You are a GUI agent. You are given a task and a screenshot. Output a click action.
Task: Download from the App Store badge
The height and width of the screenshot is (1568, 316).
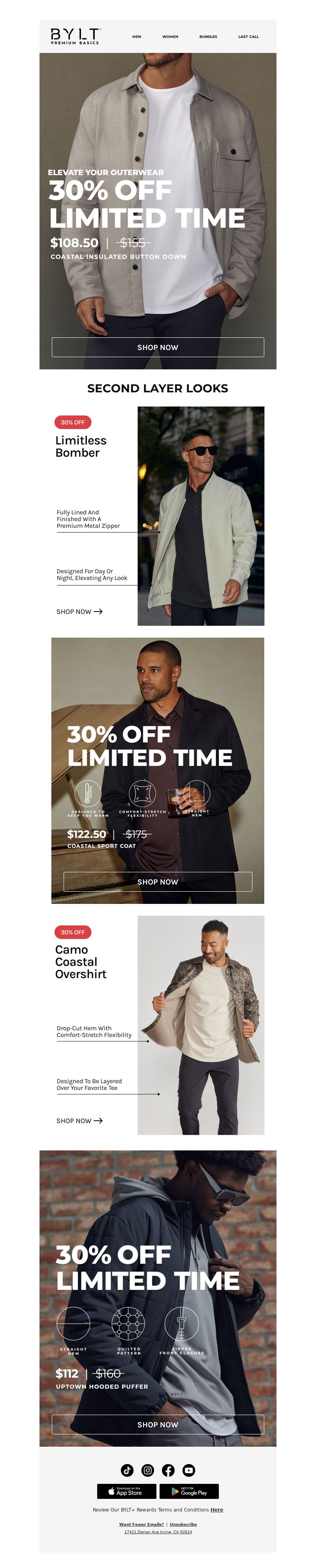[x=126, y=1491]
